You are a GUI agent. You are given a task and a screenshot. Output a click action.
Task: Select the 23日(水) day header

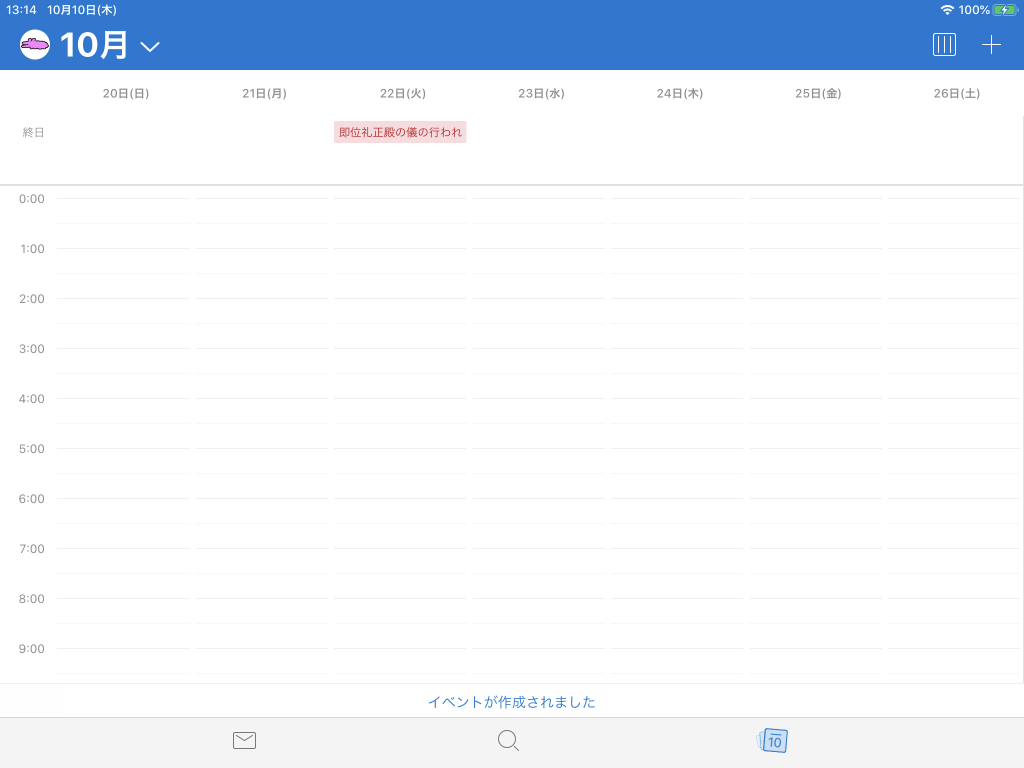pyautogui.click(x=541, y=93)
